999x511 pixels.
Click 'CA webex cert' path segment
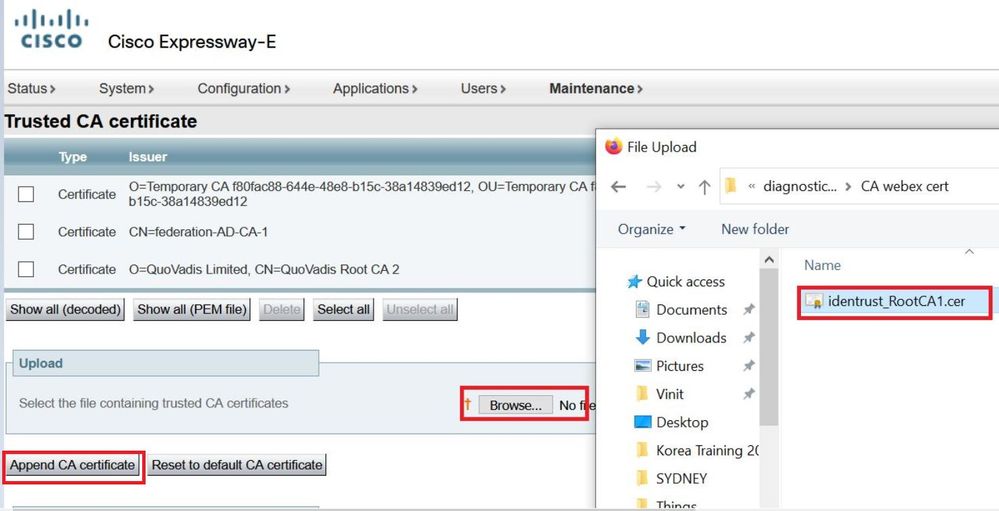(x=905, y=186)
